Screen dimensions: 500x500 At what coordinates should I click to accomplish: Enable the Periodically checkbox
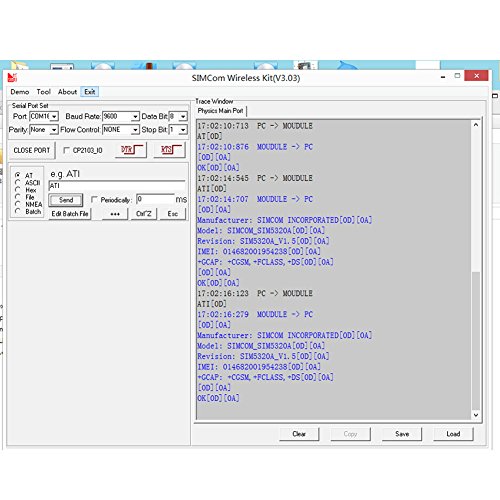94,199
